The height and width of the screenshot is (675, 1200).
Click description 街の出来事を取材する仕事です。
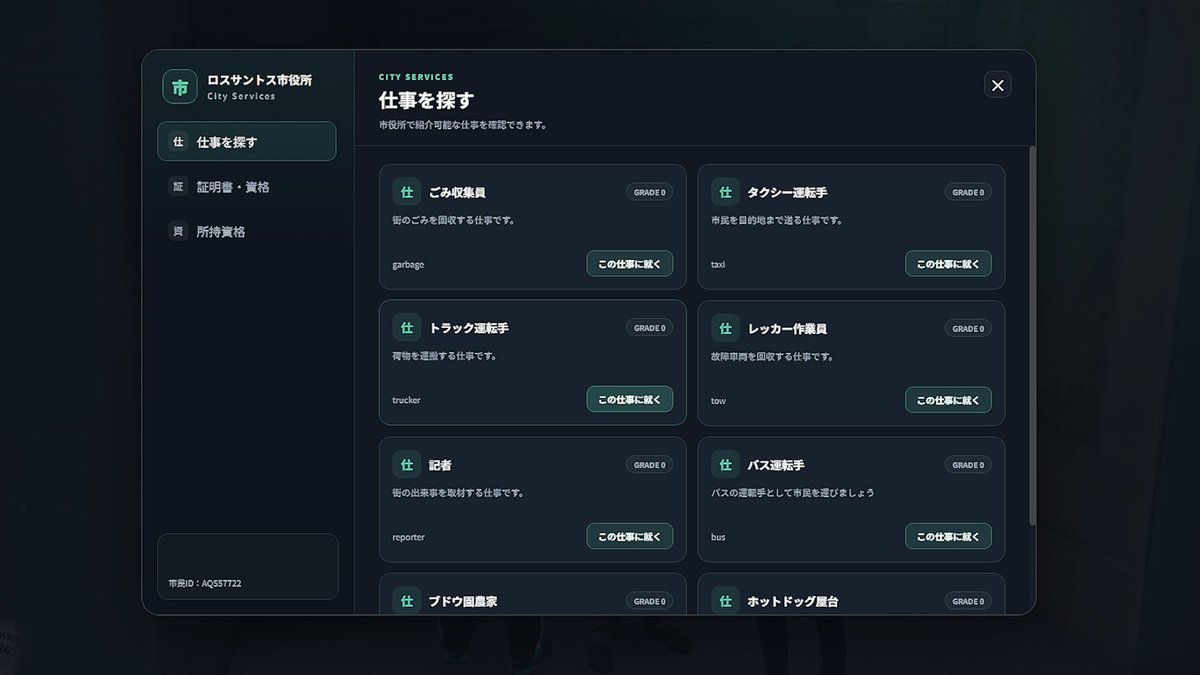coord(458,493)
